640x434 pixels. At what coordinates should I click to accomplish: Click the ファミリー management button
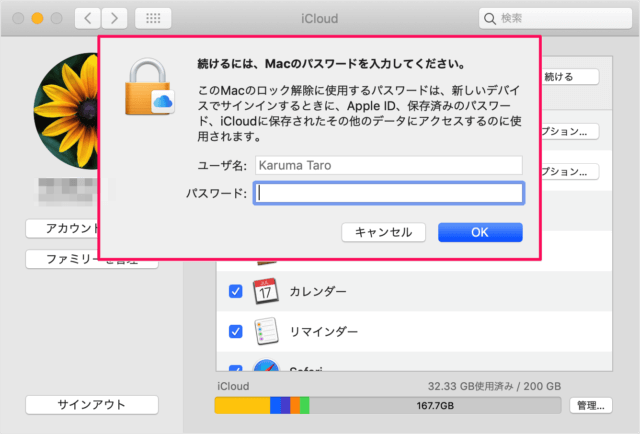tap(92, 259)
